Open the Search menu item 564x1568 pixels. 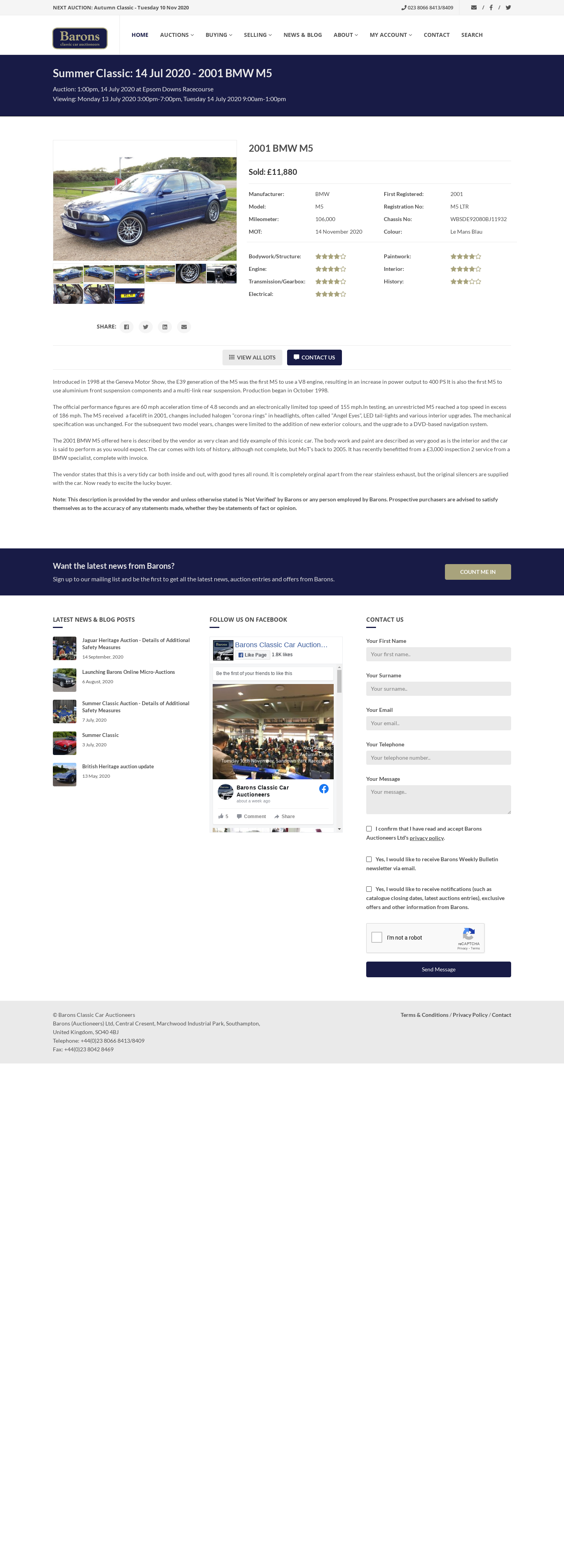point(472,35)
